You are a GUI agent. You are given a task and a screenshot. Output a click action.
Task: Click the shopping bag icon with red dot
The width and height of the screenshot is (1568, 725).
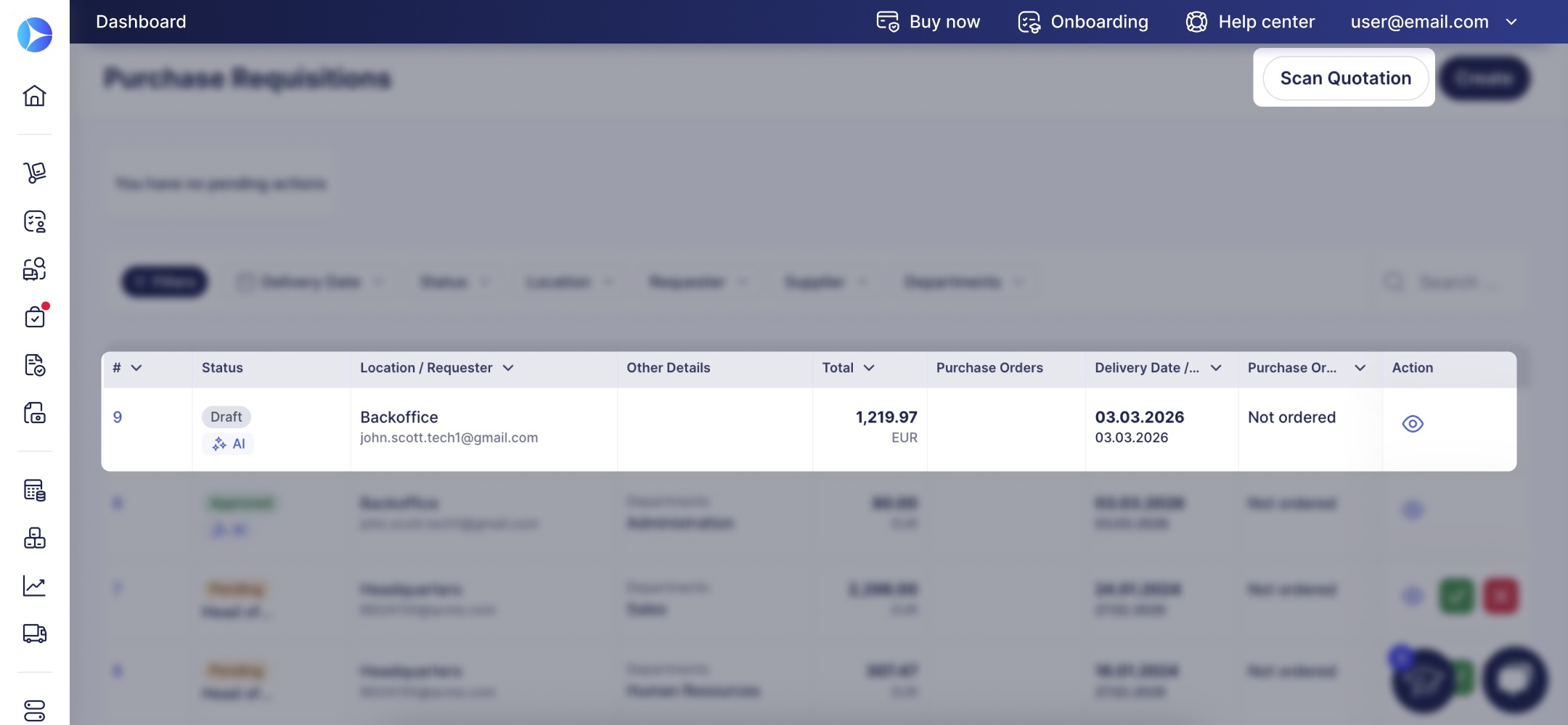coord(34,317)
